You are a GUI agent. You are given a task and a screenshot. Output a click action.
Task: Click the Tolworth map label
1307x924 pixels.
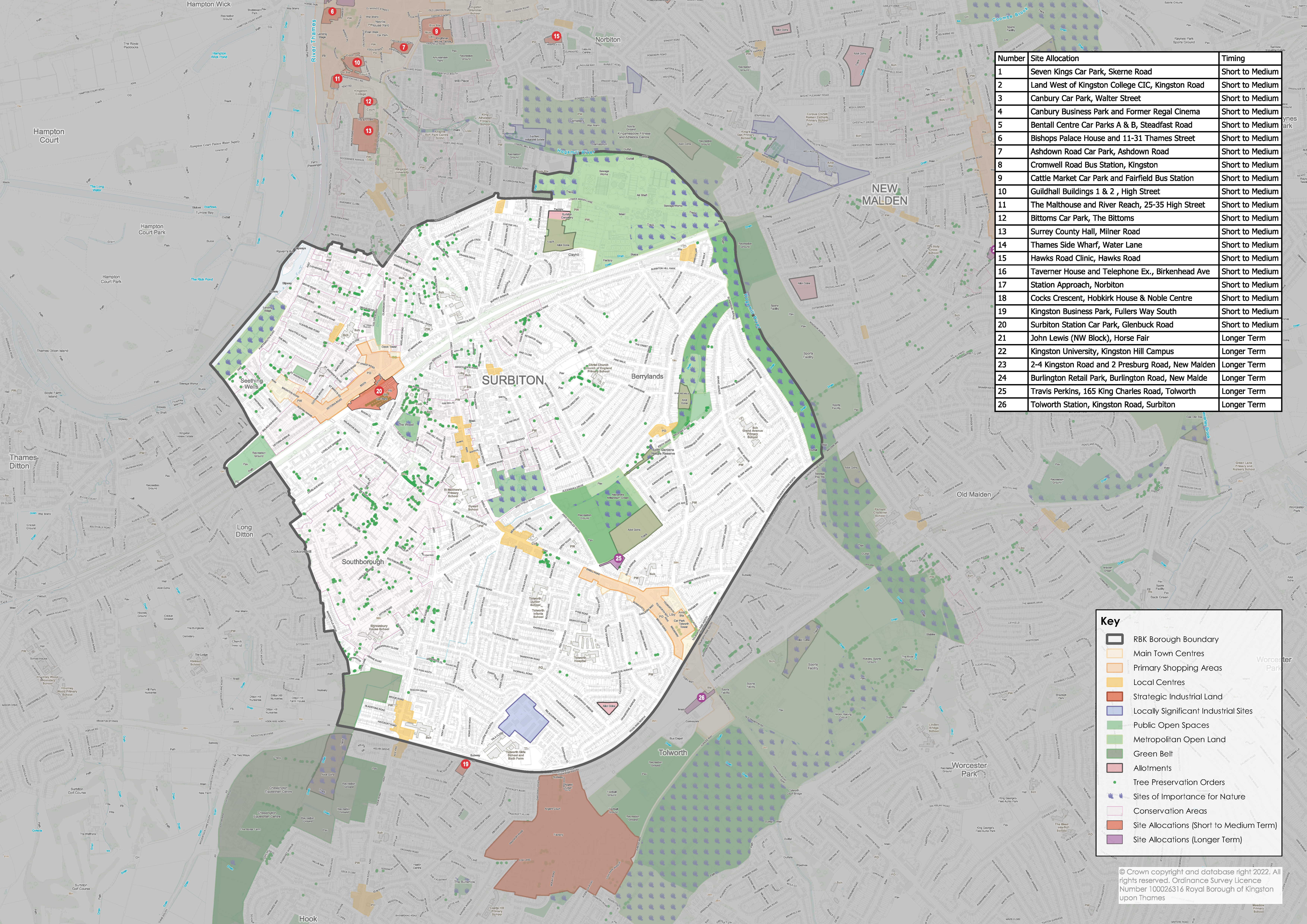(673, 753)
